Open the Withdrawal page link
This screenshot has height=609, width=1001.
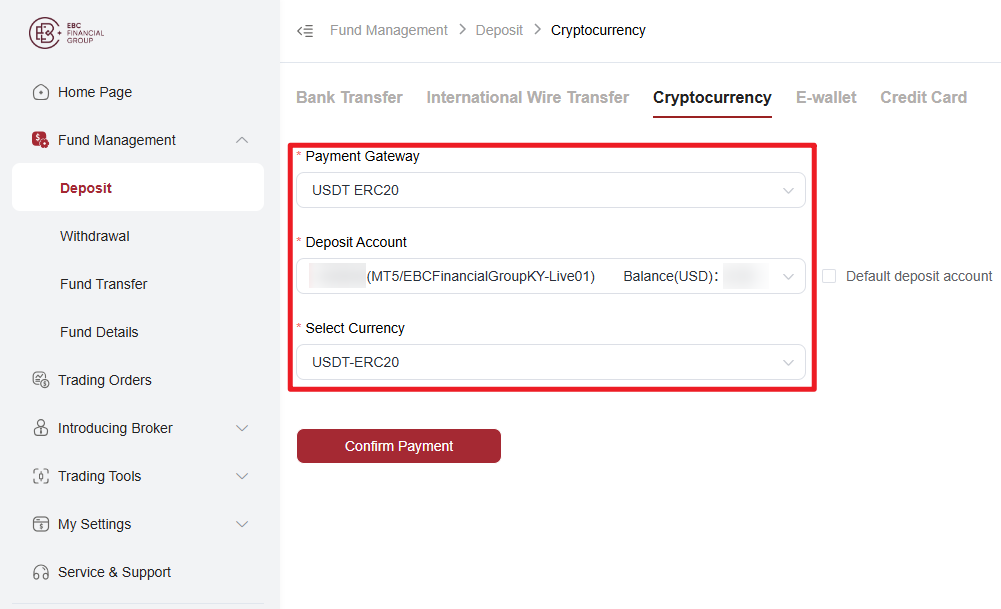point(94,236)
